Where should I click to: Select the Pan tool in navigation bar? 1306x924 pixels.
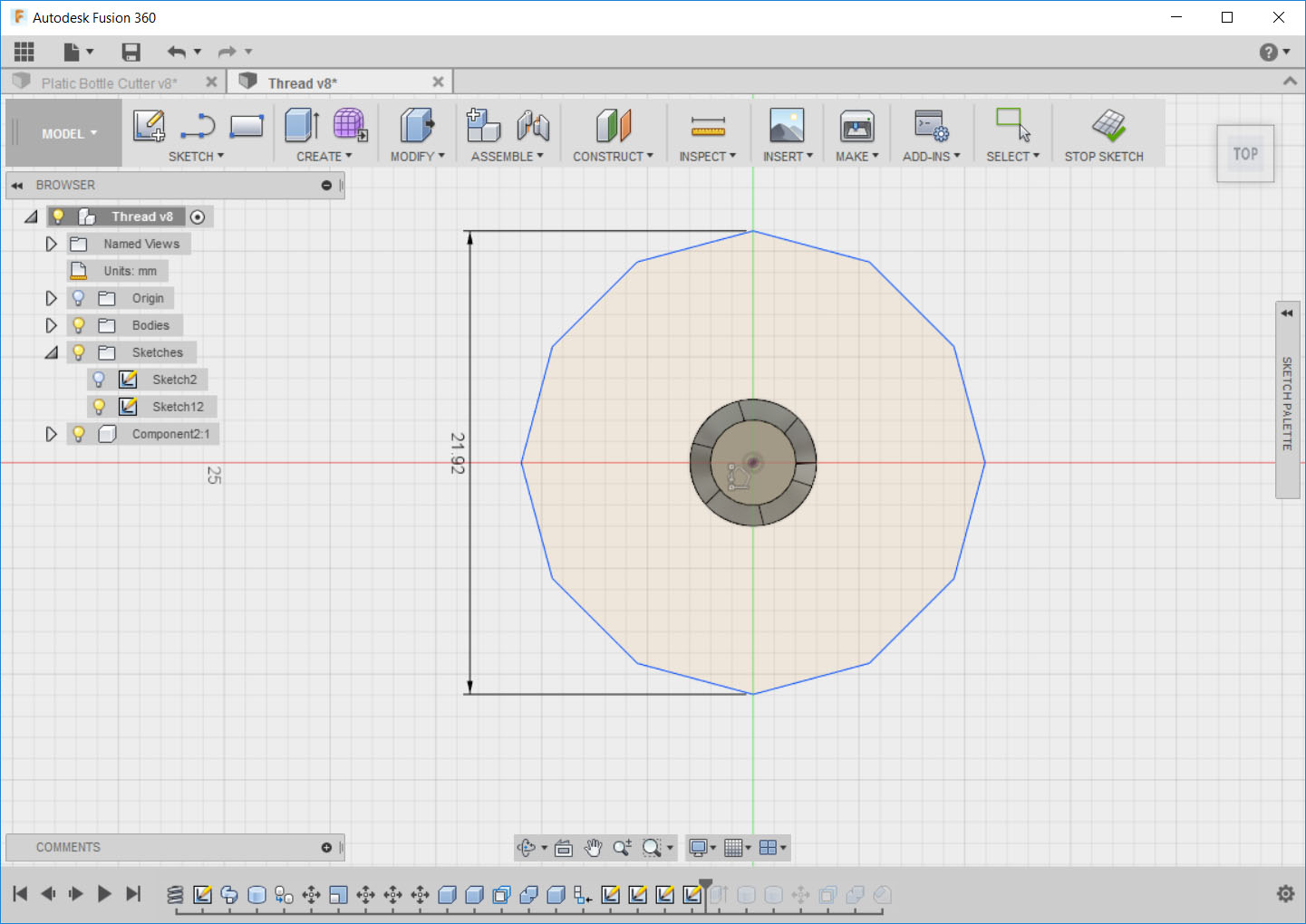tap(594, 847)
